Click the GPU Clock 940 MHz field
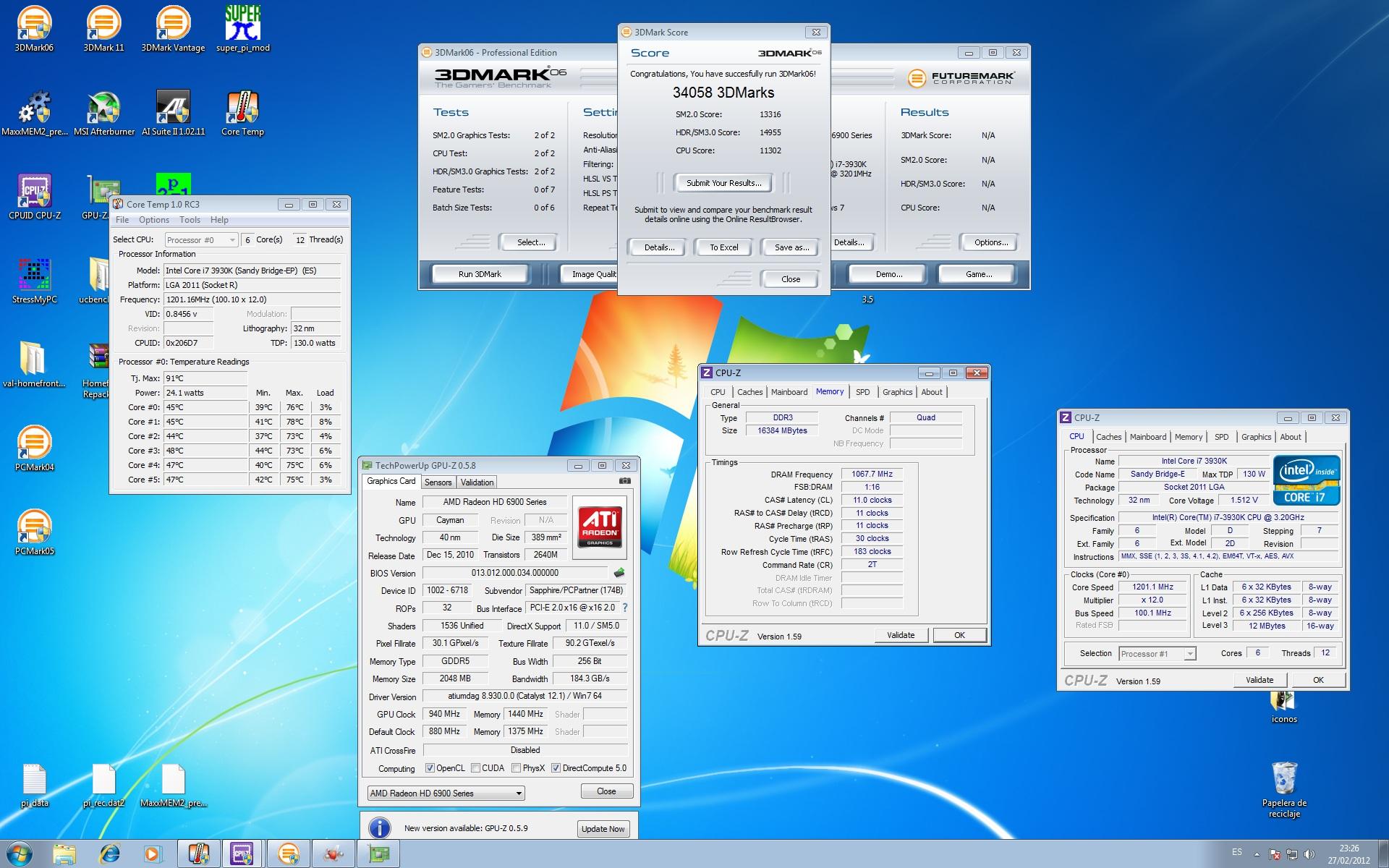Viewport: 1389px width, 868px height. (444, 714)
